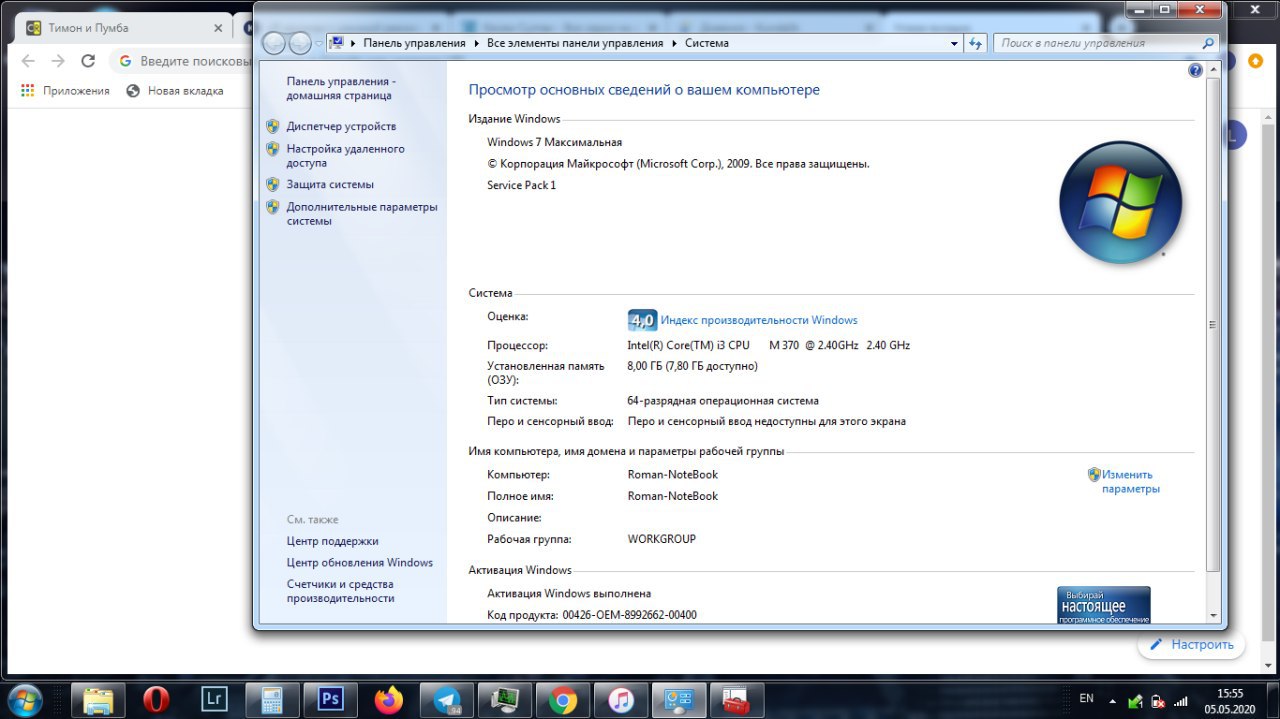Click the green safely-remove tray icon
Viewport: 1280px width, 719px height.
[x=1135, y=700]
